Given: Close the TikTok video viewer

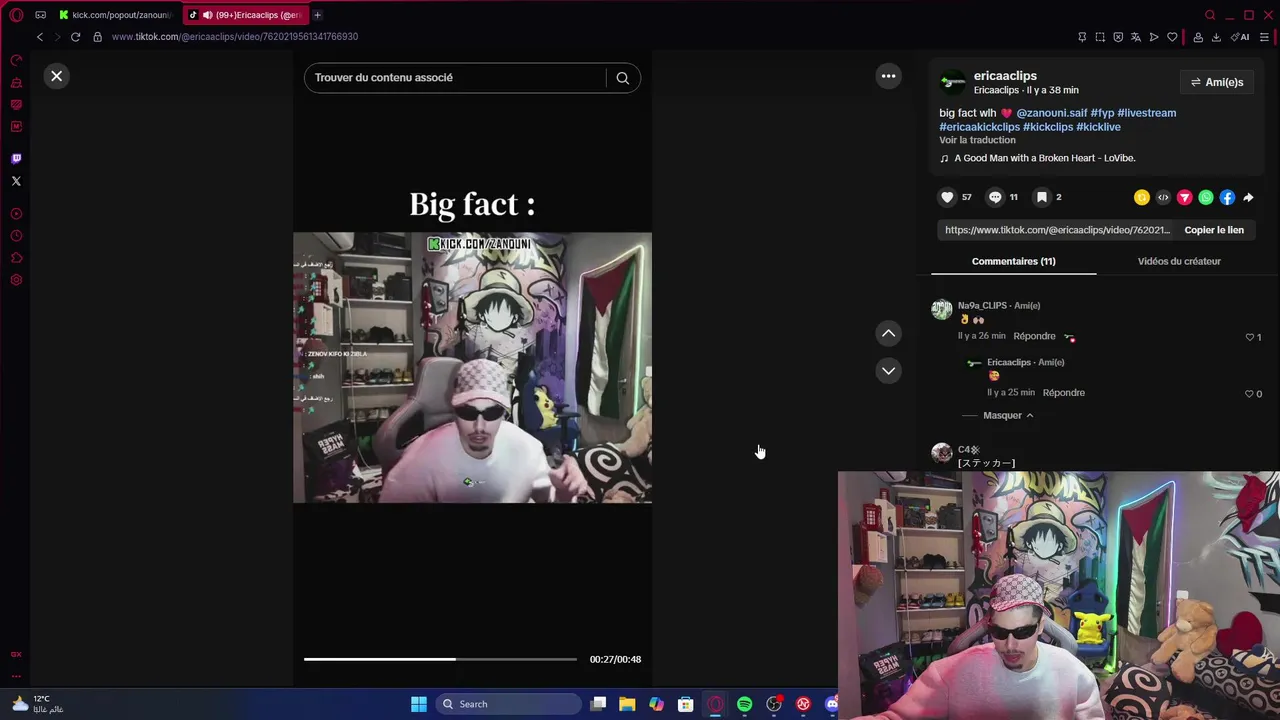Looking at the screenshot, I should pos(57,76).
